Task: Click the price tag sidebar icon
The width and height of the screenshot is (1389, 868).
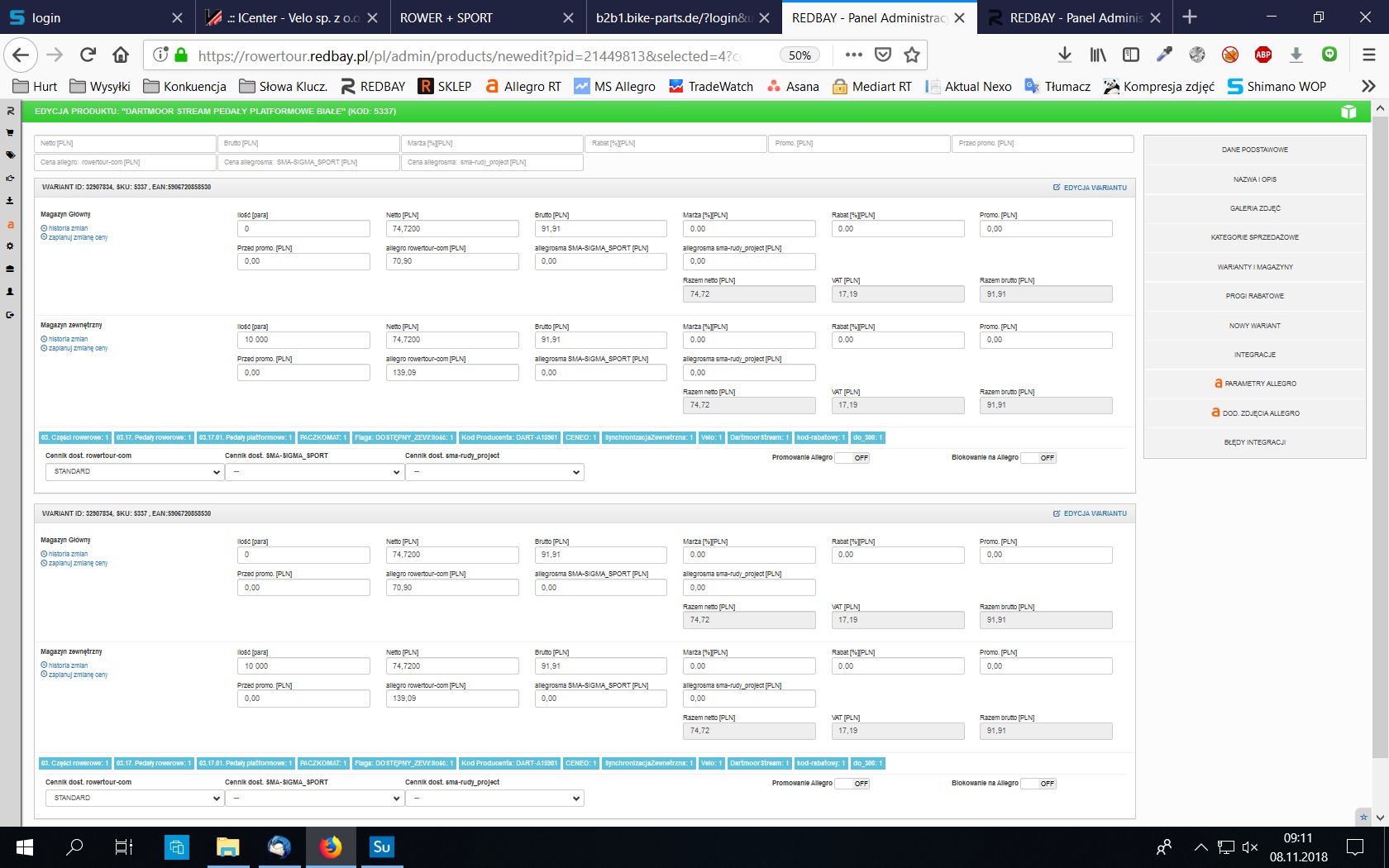Action: click(x=10, y=155)
